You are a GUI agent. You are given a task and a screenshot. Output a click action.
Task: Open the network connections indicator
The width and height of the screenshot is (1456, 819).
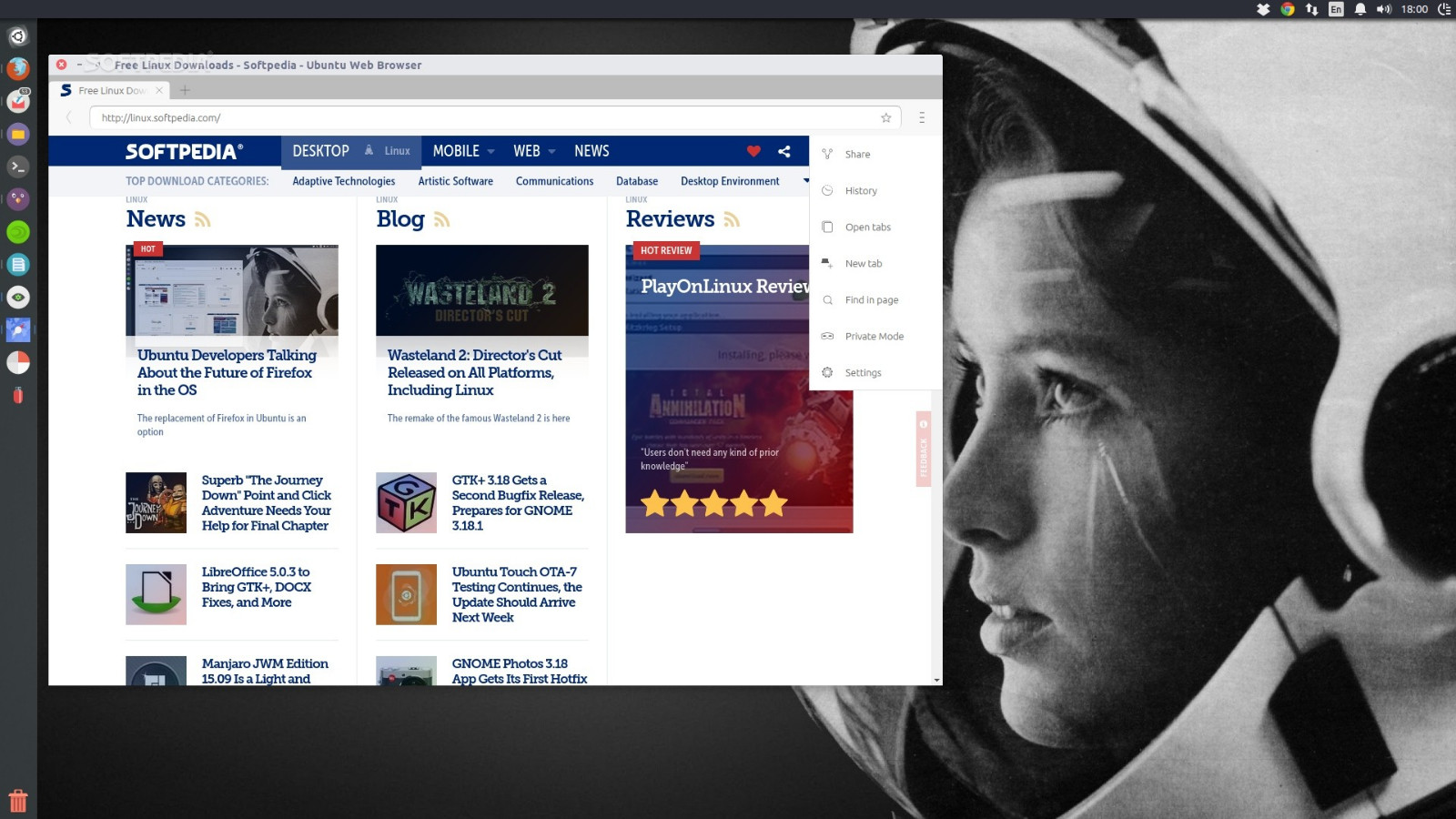coord(1311,9)
